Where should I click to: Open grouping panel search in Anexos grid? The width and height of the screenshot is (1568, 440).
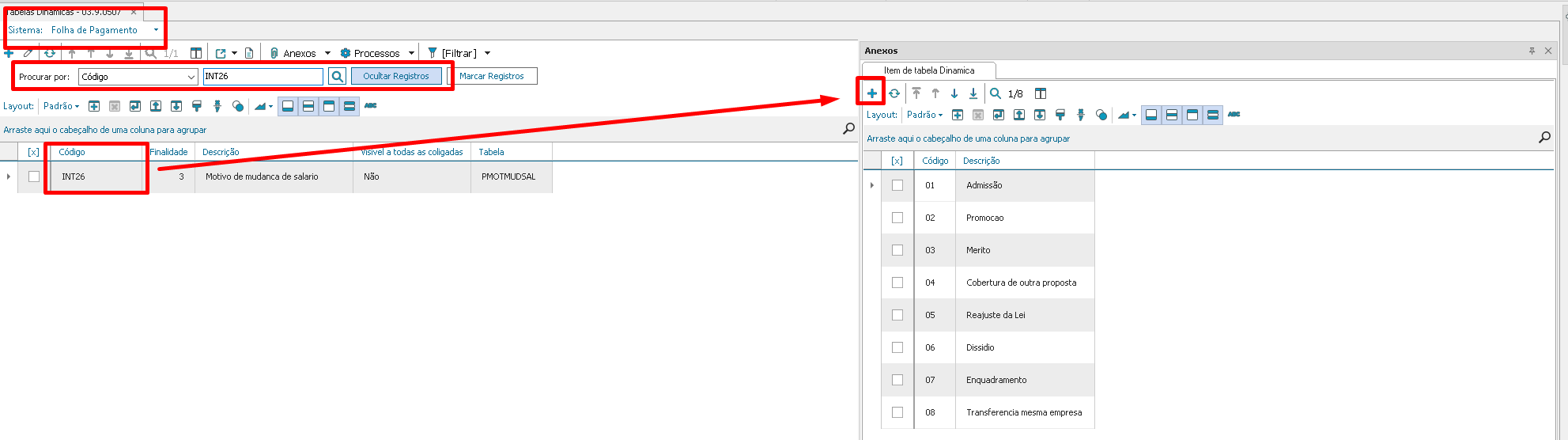(1544, 138)
